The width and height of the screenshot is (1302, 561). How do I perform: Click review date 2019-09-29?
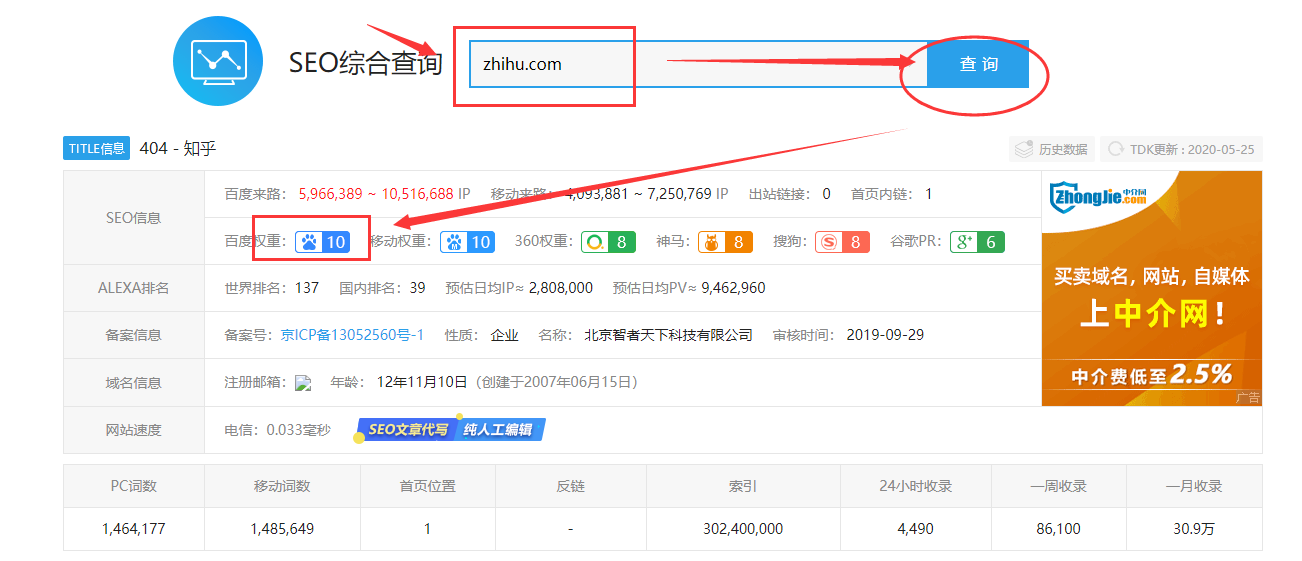tap(885, 335)
